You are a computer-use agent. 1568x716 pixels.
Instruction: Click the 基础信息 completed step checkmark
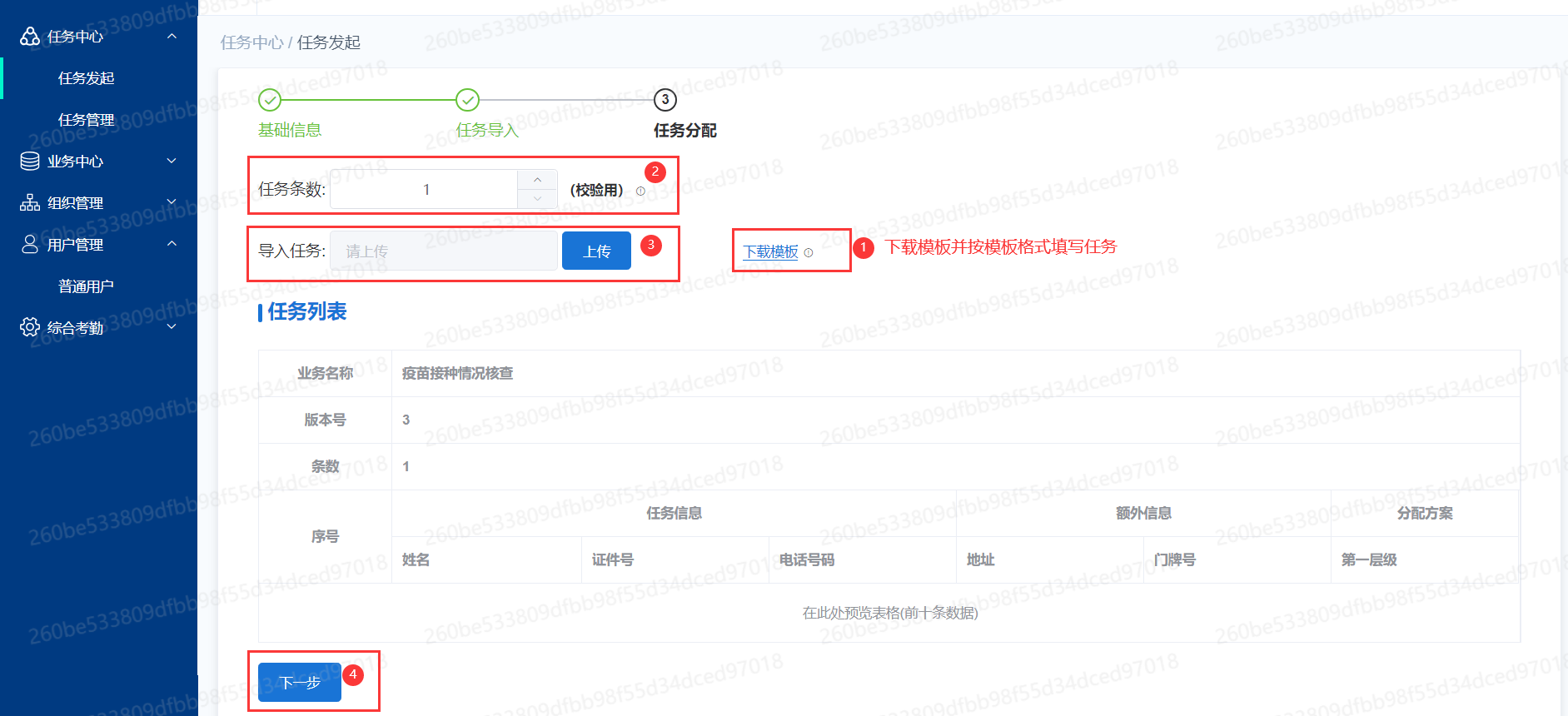(x=270, y=100)
